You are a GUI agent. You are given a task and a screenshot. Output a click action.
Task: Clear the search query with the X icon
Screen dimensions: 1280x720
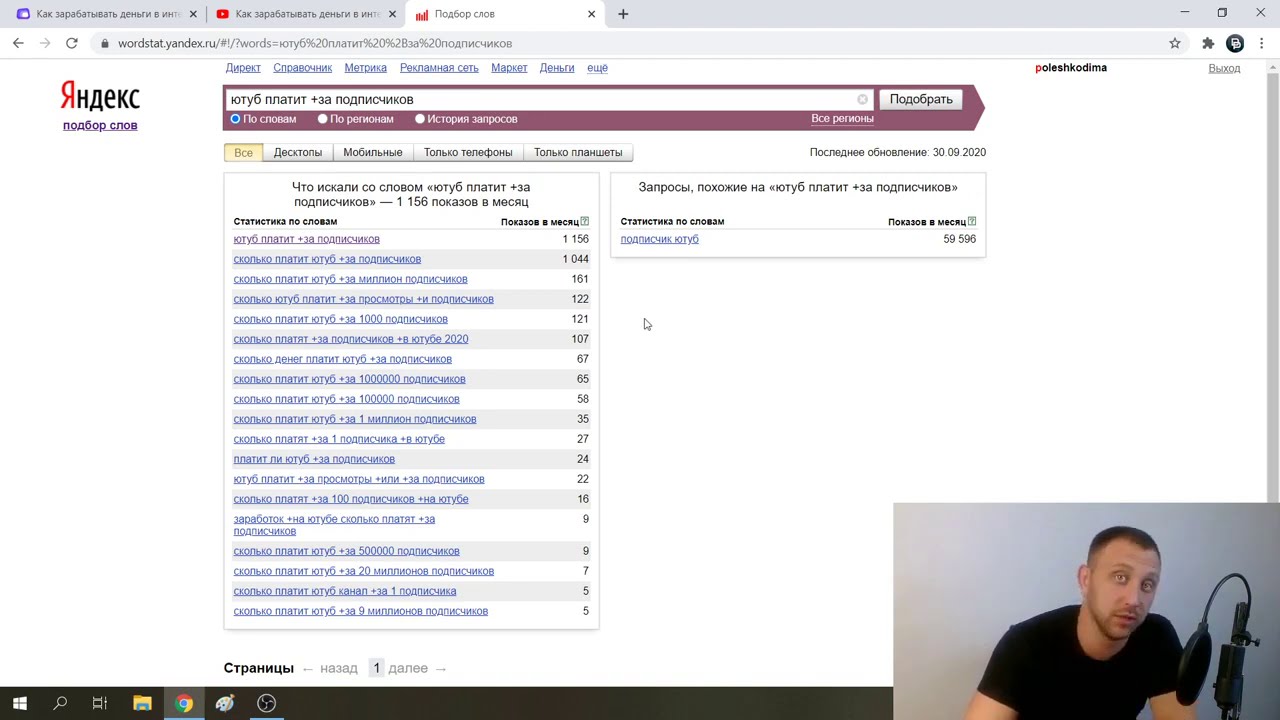point(863,99)
